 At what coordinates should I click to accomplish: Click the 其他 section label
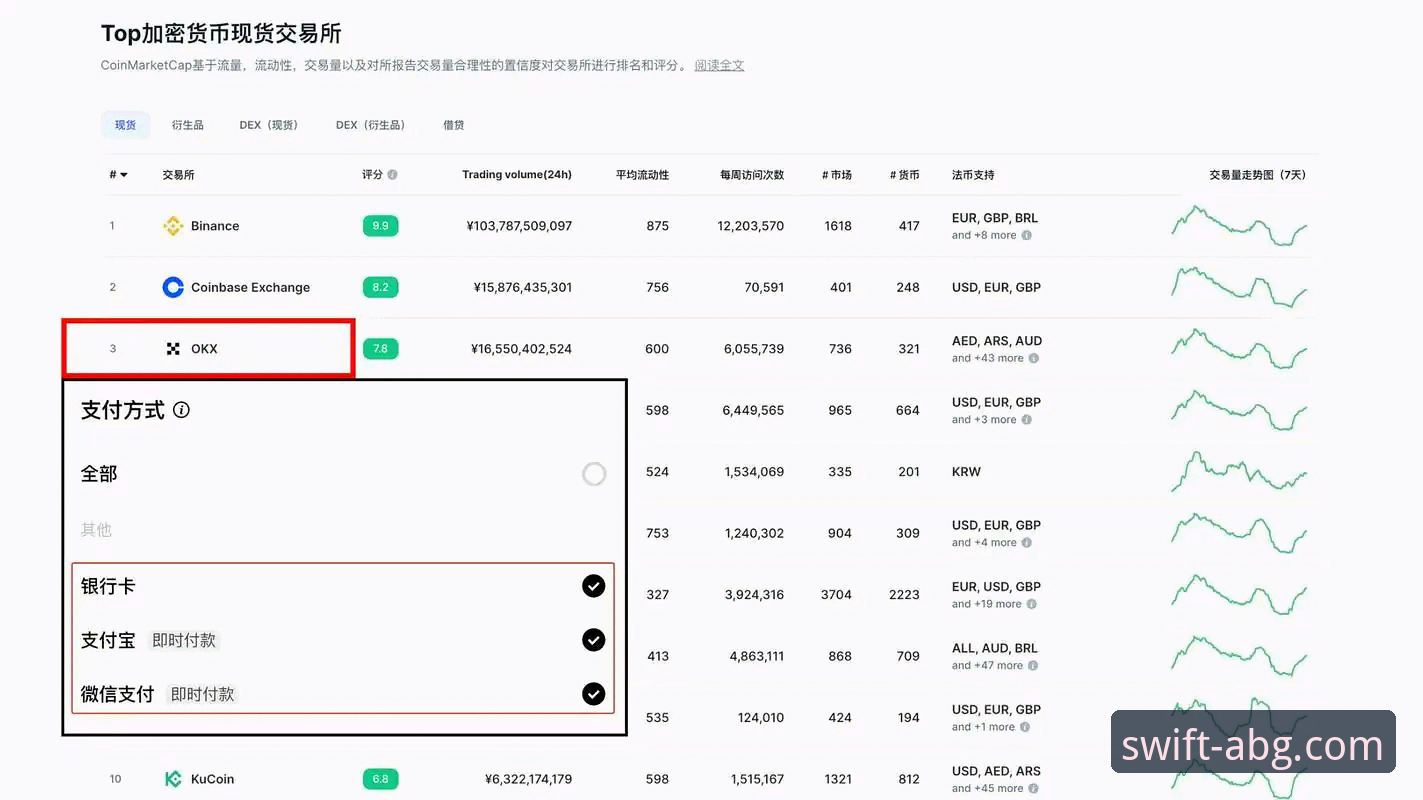click(x=96, y=530)
